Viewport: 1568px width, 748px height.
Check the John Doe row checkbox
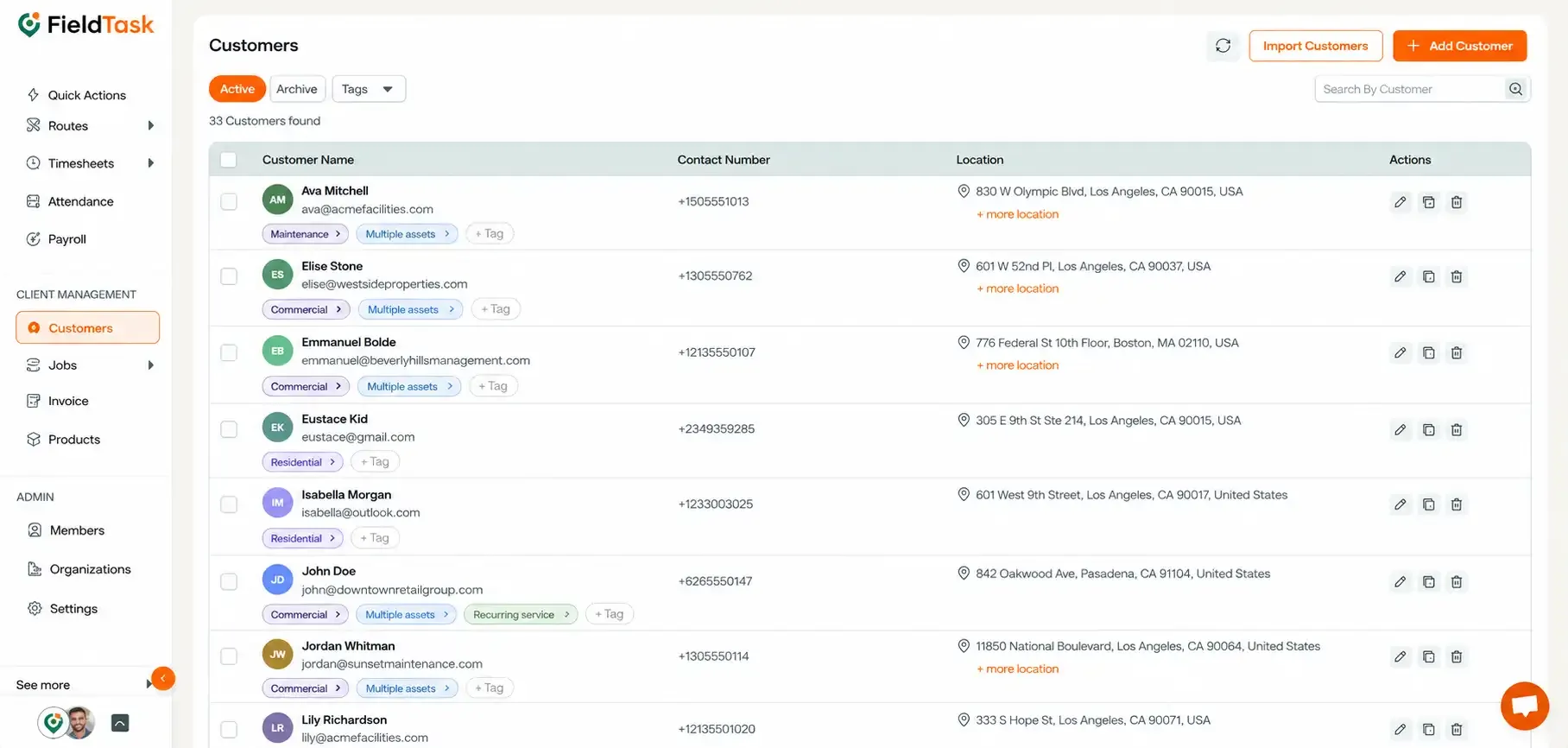tap(229, 581)
